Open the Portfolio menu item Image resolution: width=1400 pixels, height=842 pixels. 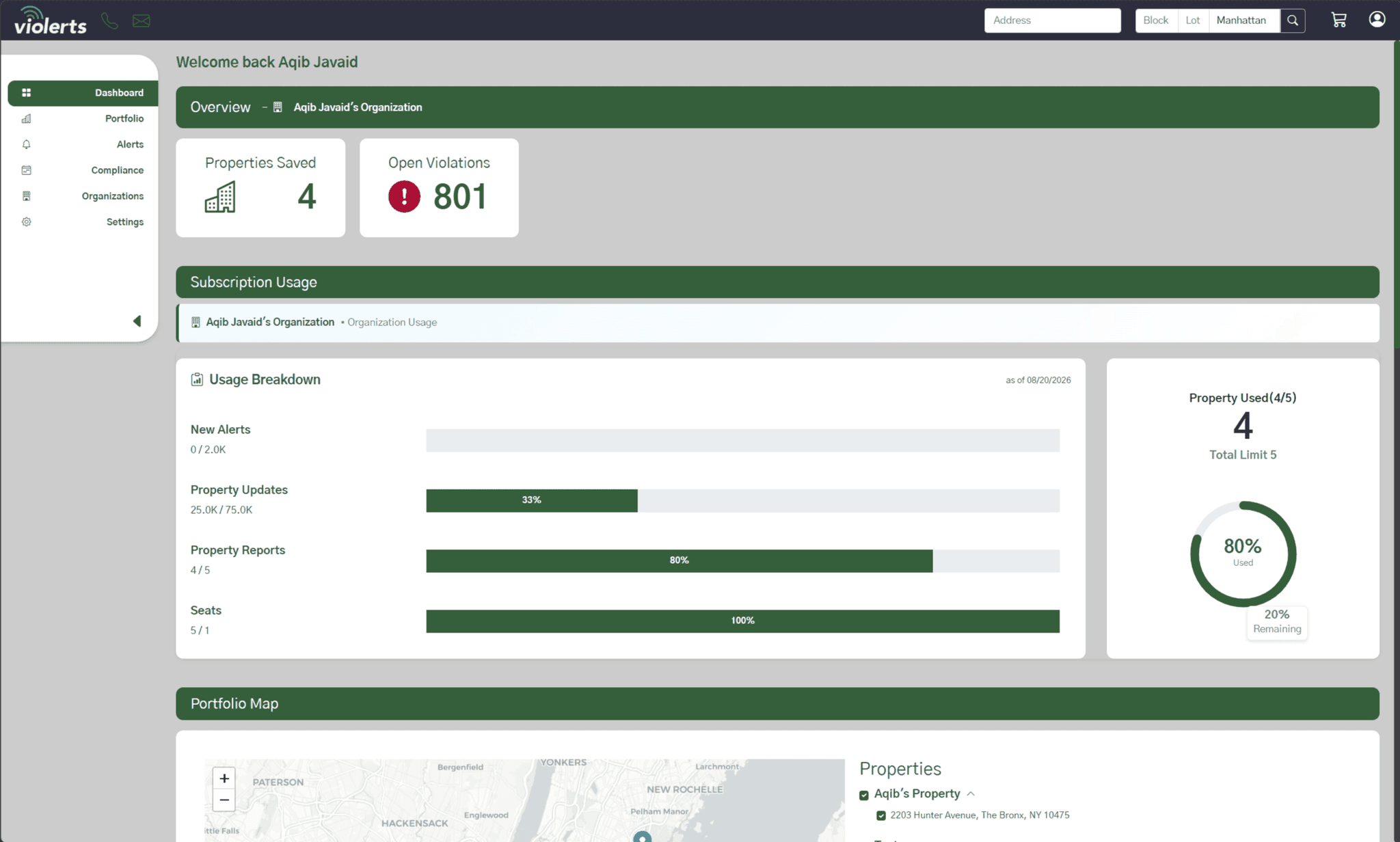coord(83,119)
